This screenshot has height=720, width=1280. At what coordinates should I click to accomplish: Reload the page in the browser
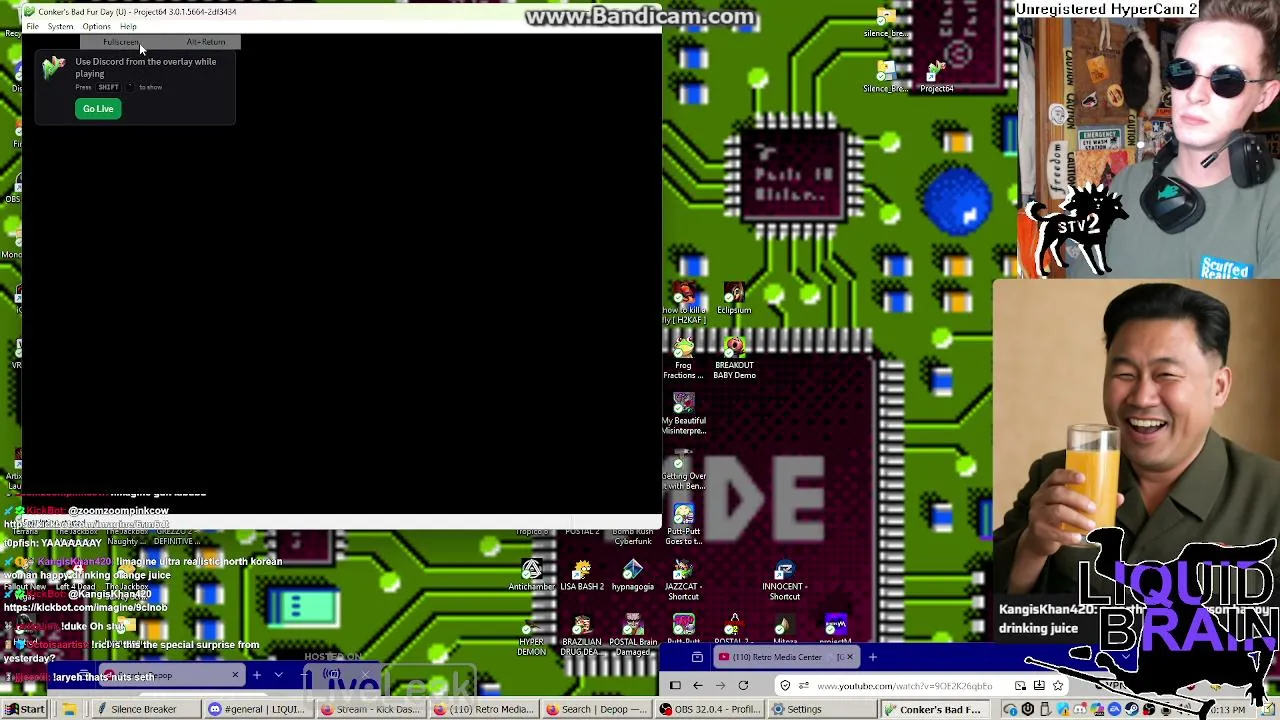click(x=743, y=686)
